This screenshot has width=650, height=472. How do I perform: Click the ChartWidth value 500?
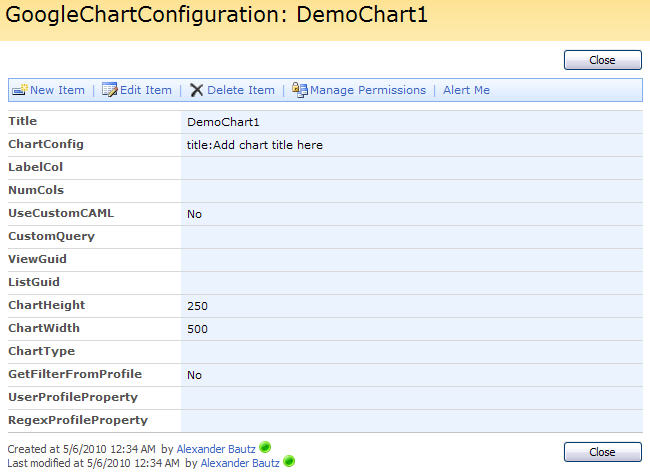[197, 328]
